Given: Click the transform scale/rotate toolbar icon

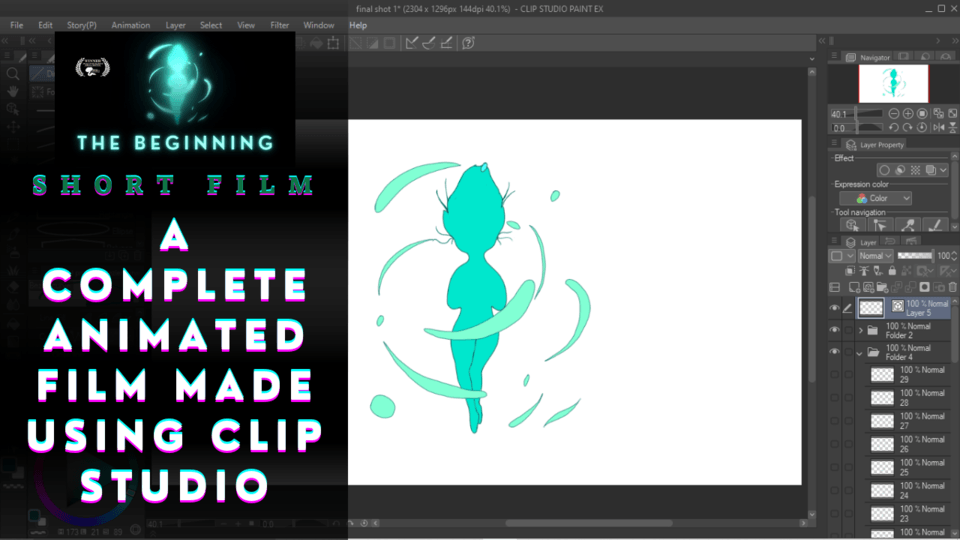Looking at the screenshot, I should 333,43.
